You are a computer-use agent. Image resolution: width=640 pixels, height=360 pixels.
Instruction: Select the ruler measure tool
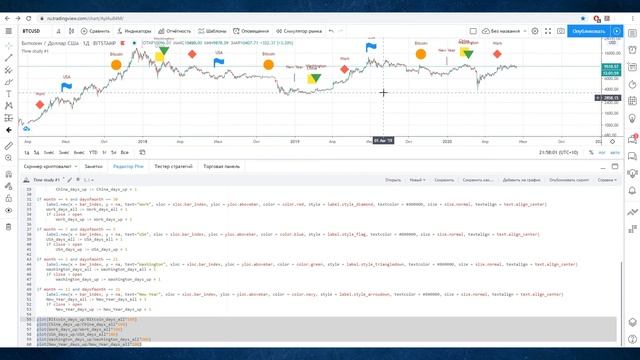pyautogui.click(x=9, y=146)
